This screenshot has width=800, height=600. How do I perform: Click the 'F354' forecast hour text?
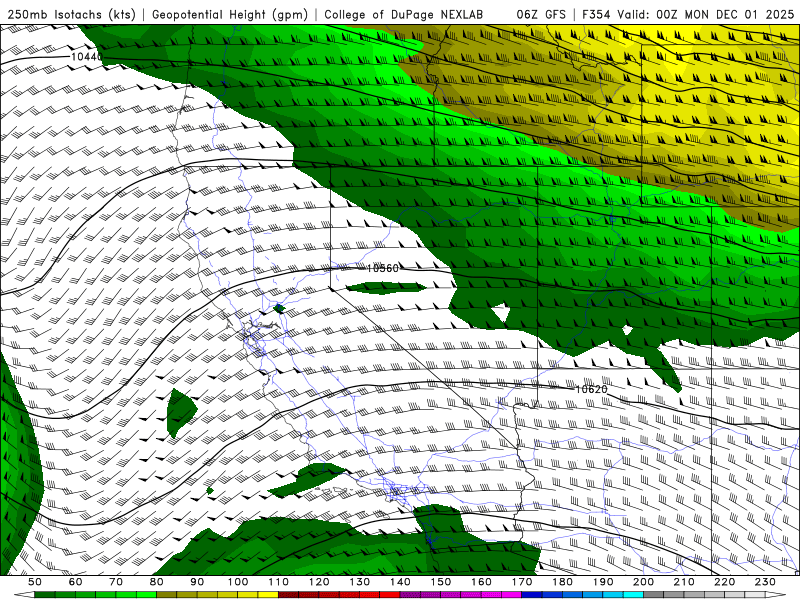(596, 14)
